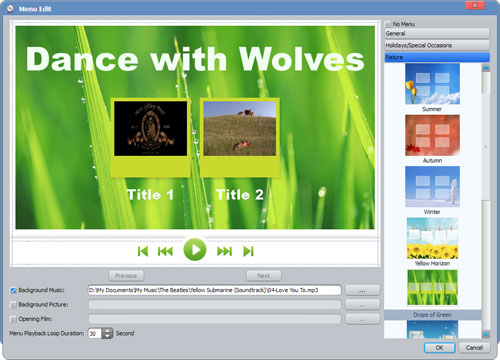Select the Title 2 video thumbnail
Screen dimensions: 500x360
[240, 129]
